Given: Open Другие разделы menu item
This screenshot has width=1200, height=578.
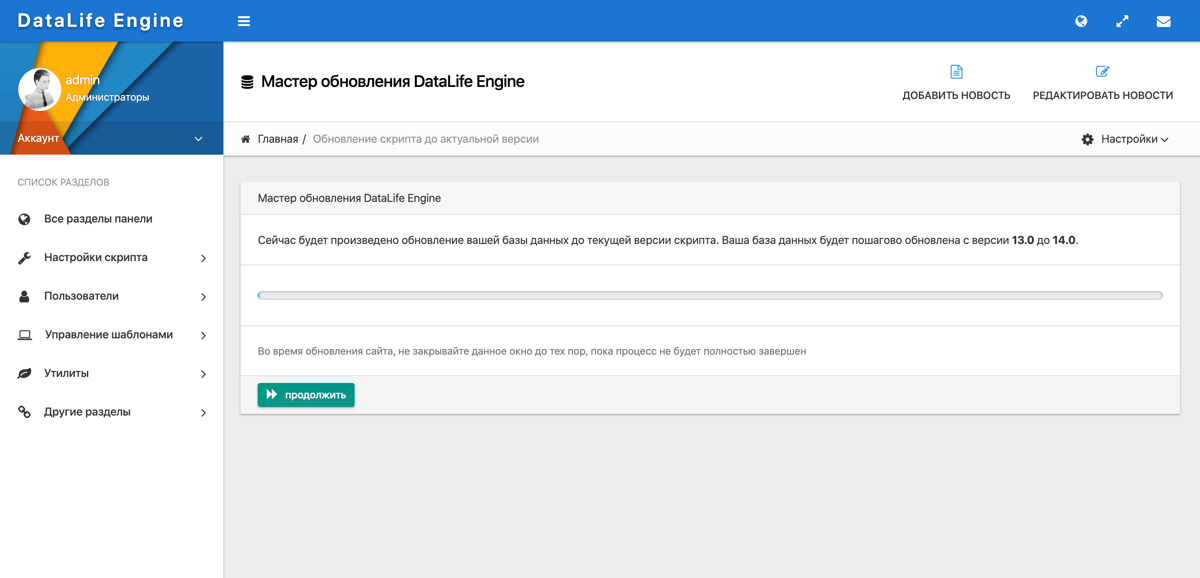Looking at the screenshot, I should tap(87, 412).
